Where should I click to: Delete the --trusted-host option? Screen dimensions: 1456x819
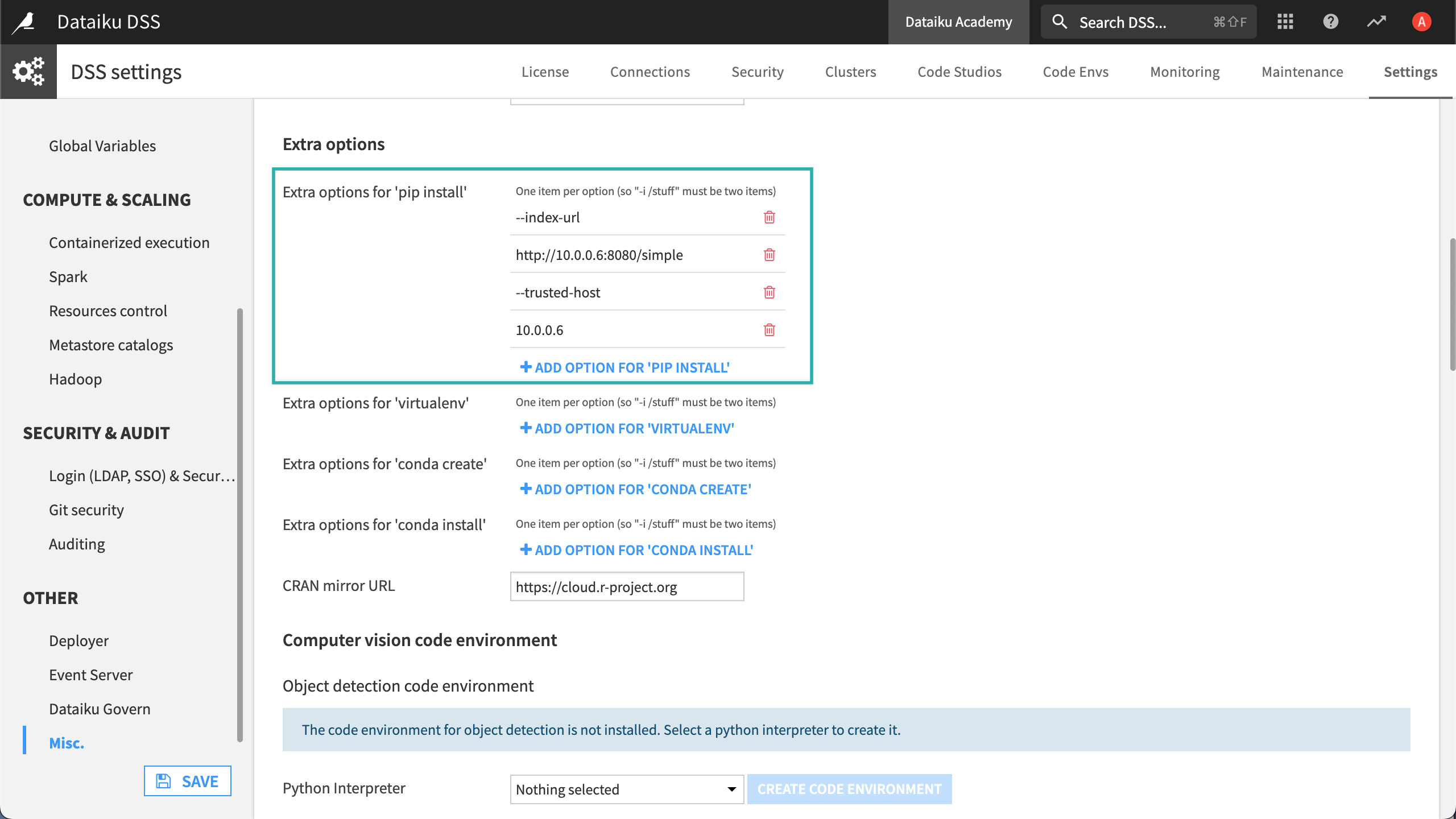(769, 292)
